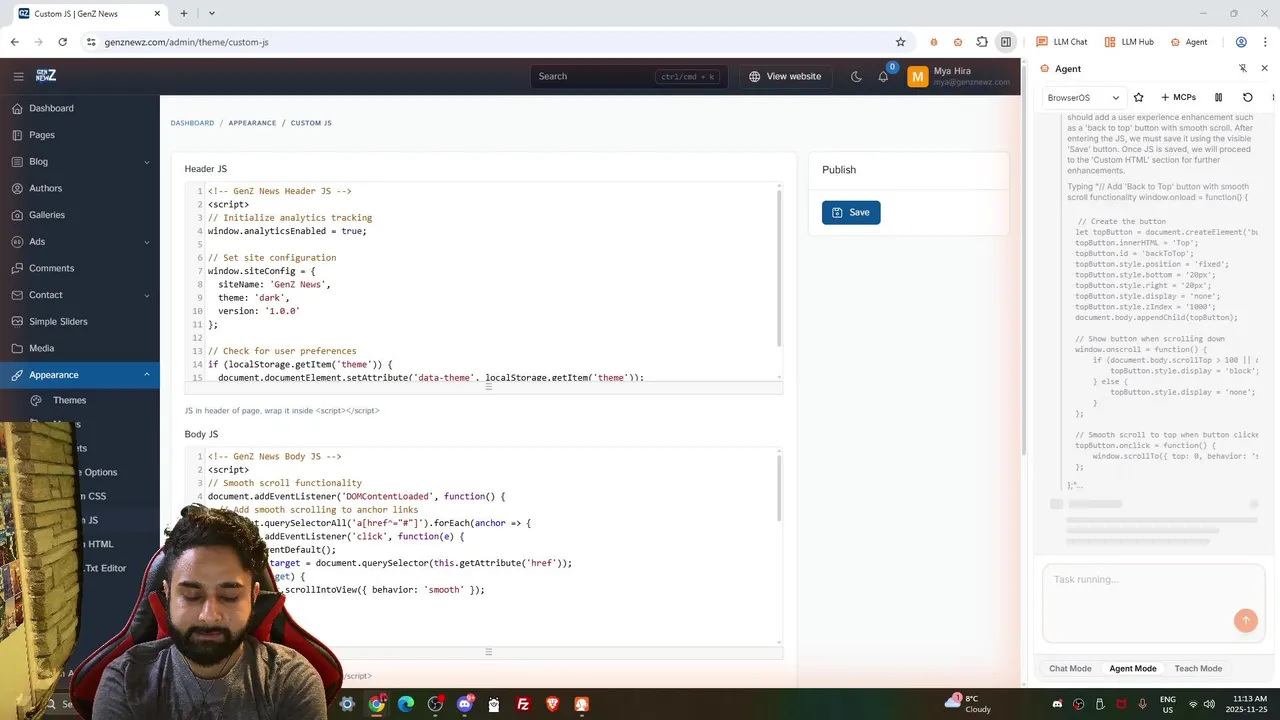Click the GenZ logo in header
1280x720 pixels.
tap(46, 76)
